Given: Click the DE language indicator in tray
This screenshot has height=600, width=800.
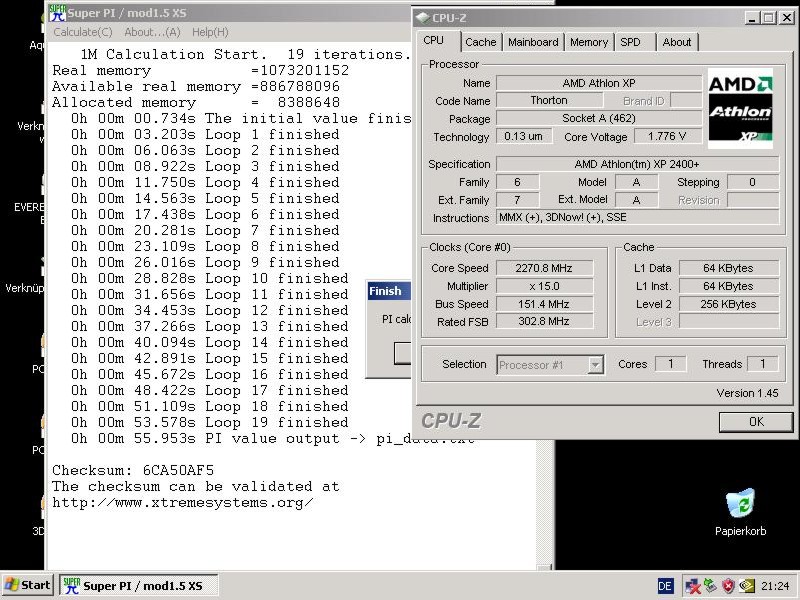Looking at the screenshot, I should point(665,586).
